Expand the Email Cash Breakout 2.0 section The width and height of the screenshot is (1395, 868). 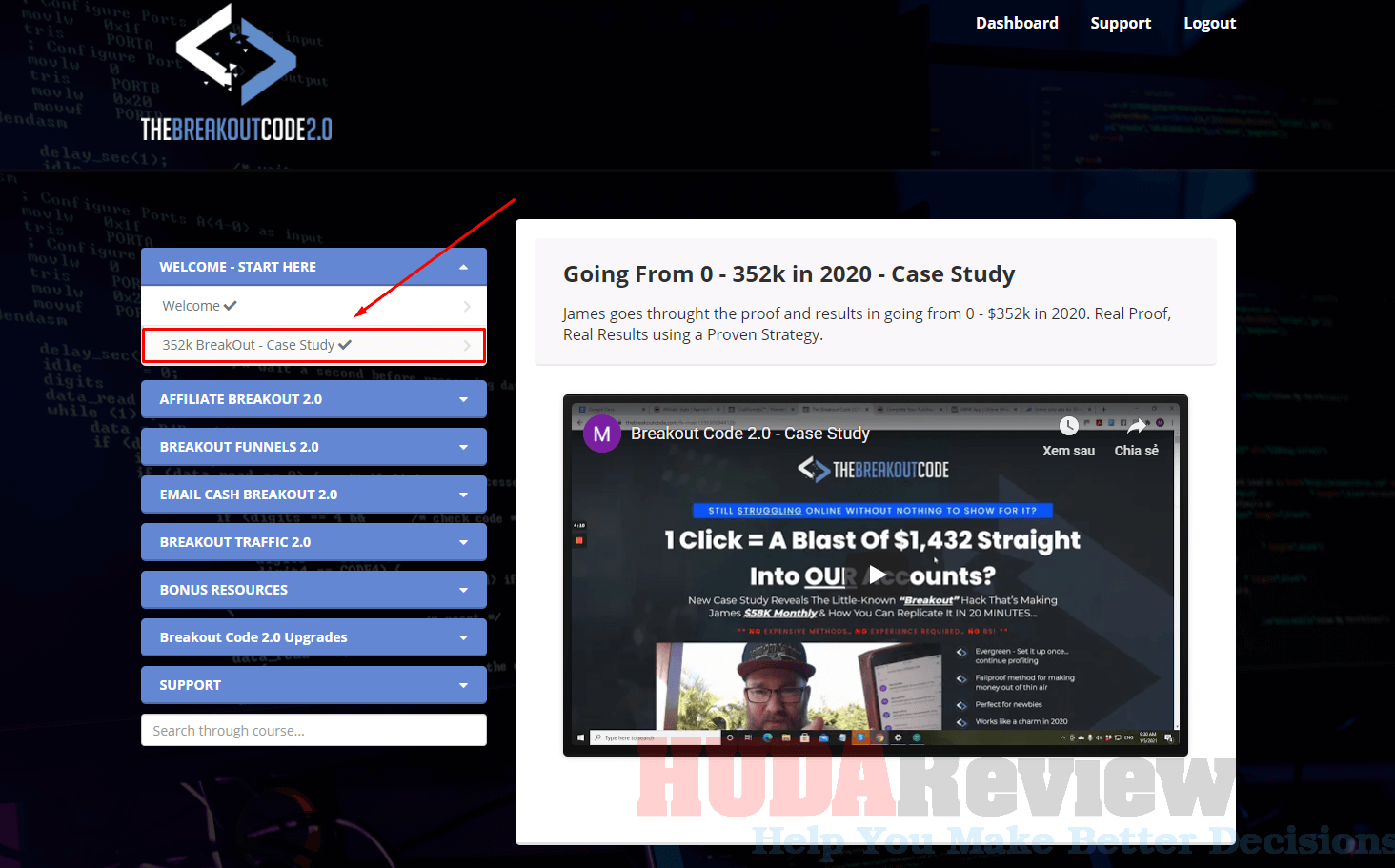(x=313, y=495)
